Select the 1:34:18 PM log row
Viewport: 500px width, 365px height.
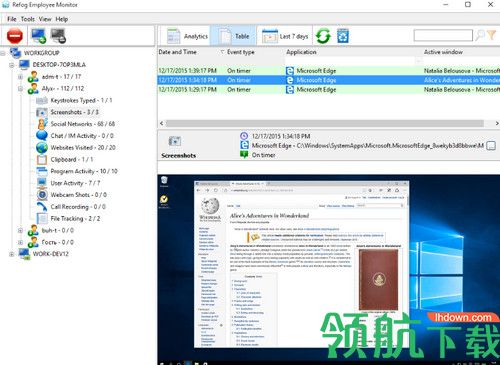(x=328, y=80)
